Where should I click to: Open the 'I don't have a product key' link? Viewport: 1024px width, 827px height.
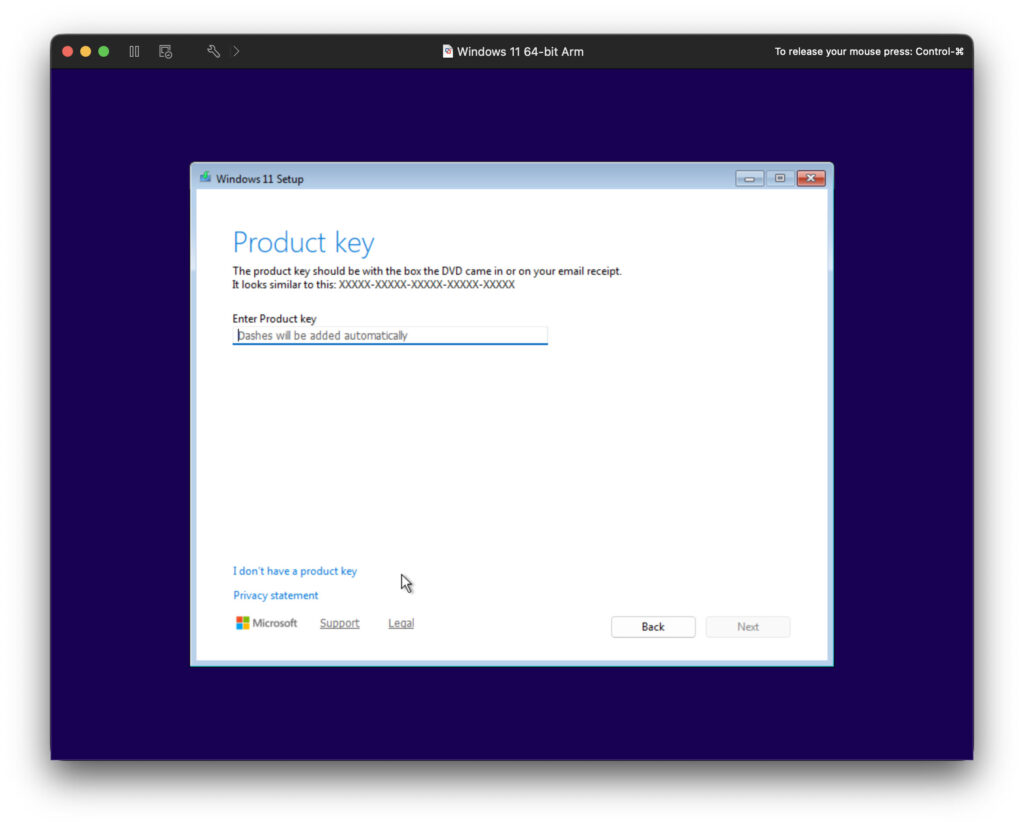pos(295,570)
